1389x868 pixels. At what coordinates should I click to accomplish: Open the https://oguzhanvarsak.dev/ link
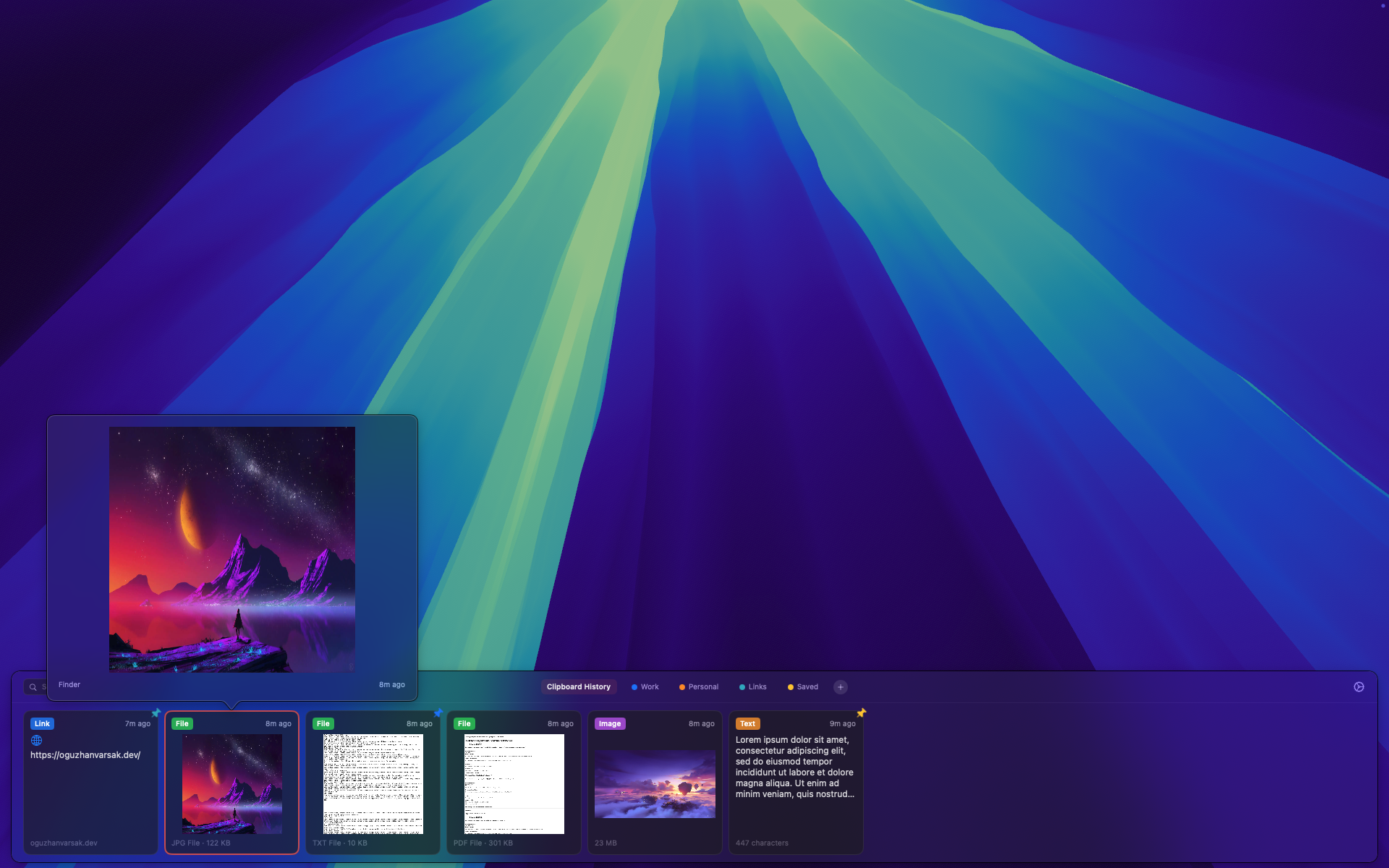click(x=85, y=754)
